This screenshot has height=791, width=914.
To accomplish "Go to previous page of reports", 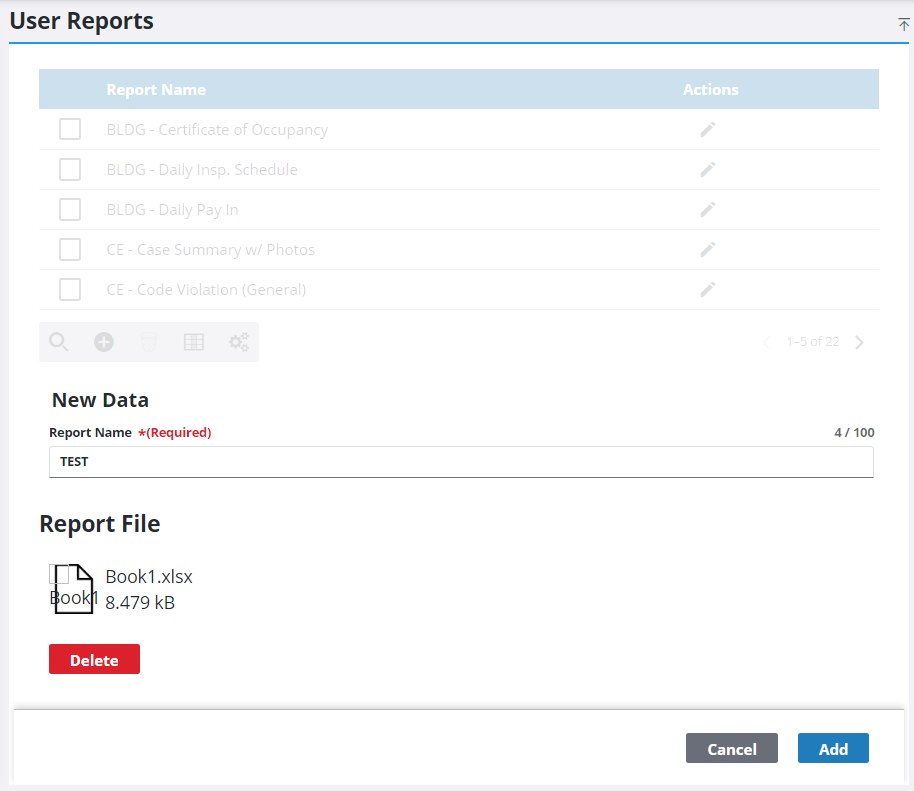I will tap(767, 342).
